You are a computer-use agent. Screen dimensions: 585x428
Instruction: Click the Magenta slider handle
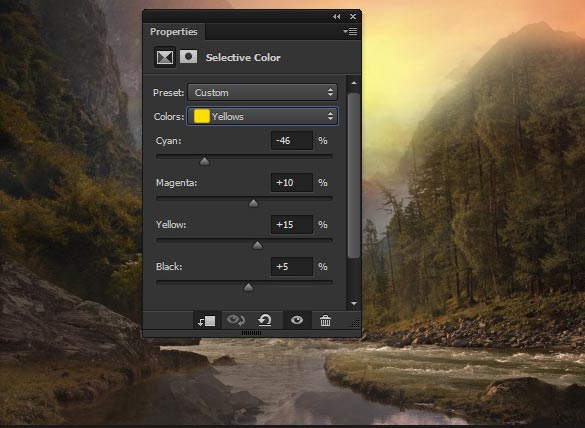(x=253, y=203)
